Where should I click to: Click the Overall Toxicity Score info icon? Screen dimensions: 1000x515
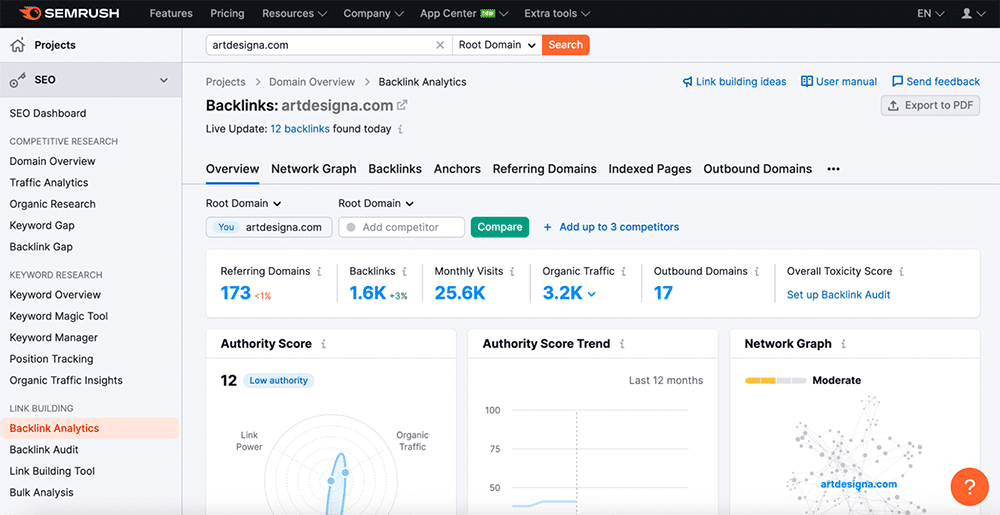(901, 272)
